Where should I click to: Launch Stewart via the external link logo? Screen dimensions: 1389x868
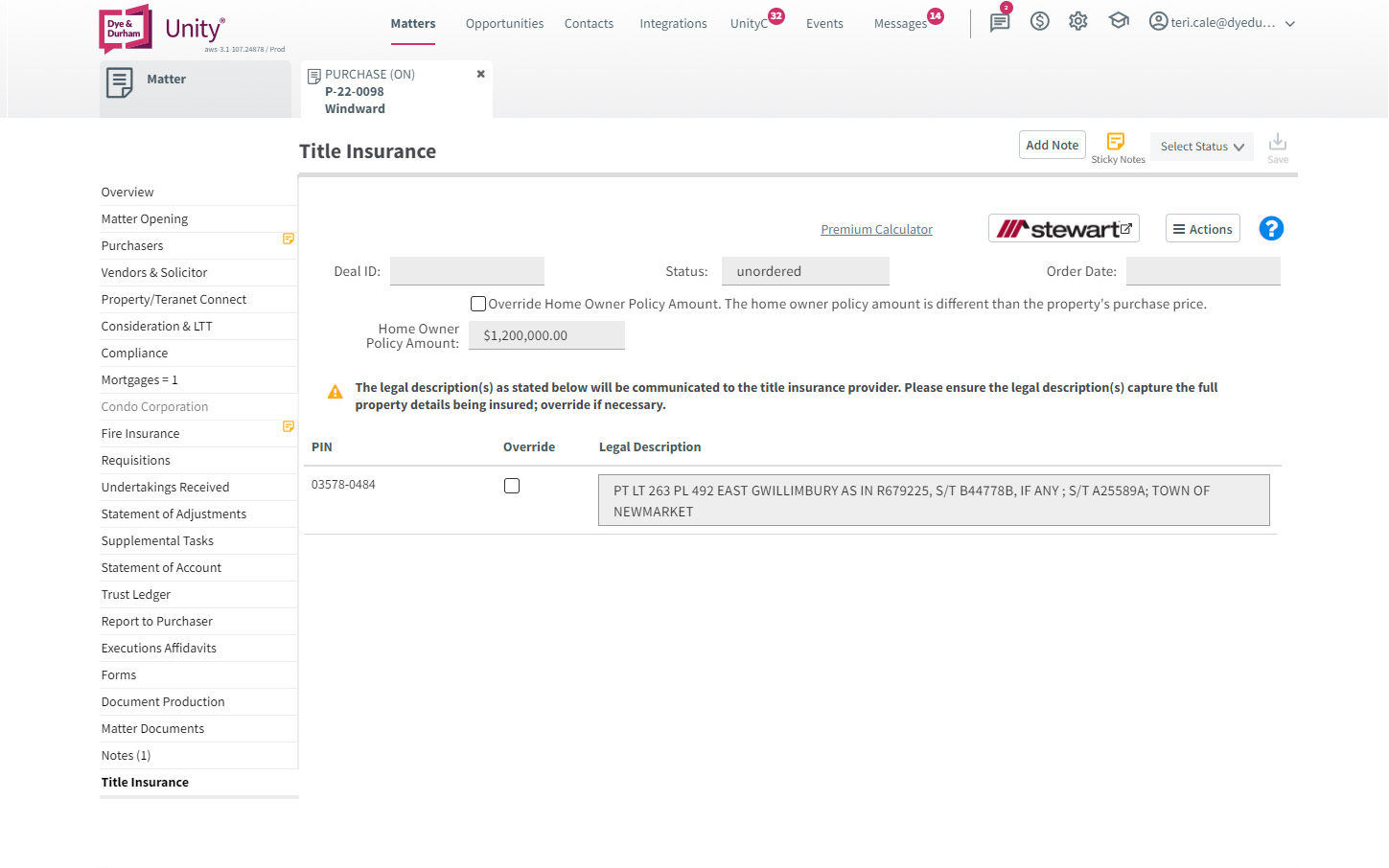tap(1064, 227)
